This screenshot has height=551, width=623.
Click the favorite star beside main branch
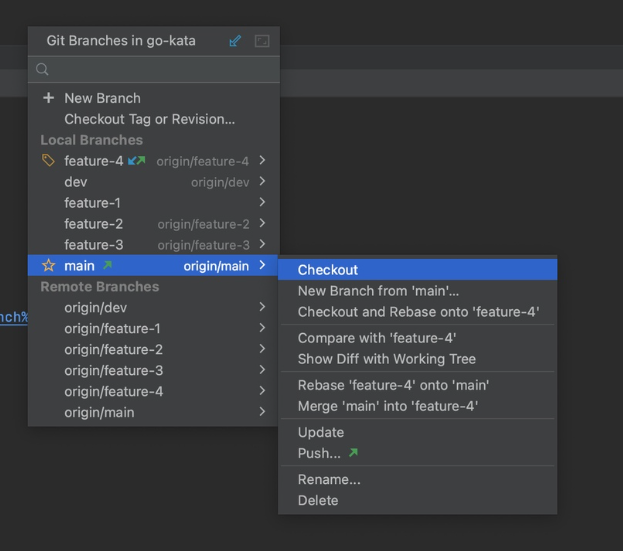pos(48,266)
